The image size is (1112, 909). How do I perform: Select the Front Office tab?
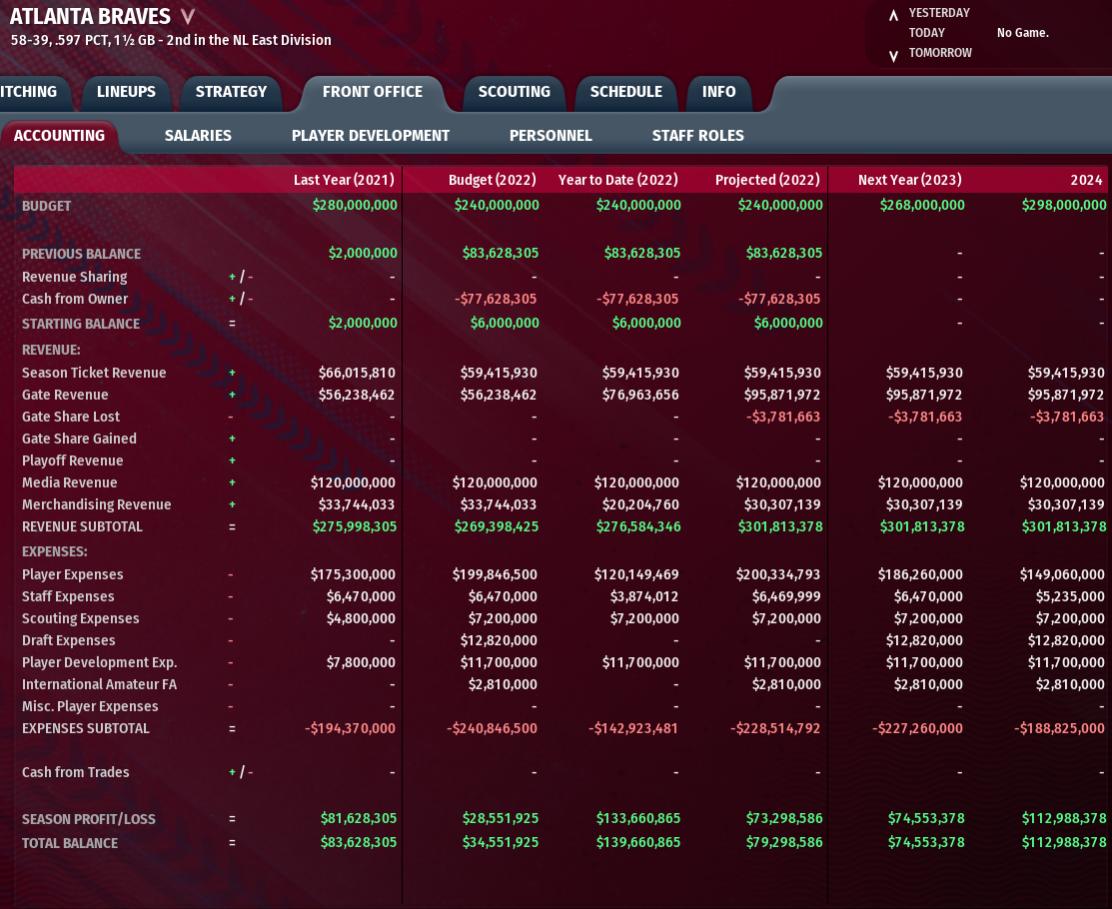[x=372, y=91]
